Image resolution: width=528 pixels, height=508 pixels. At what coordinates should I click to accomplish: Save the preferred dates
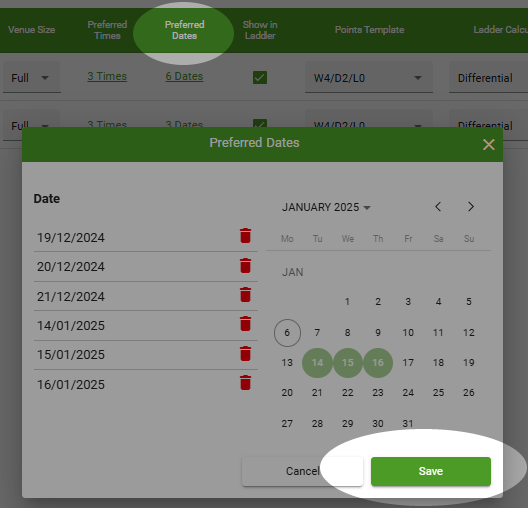(x=431, y=471)
